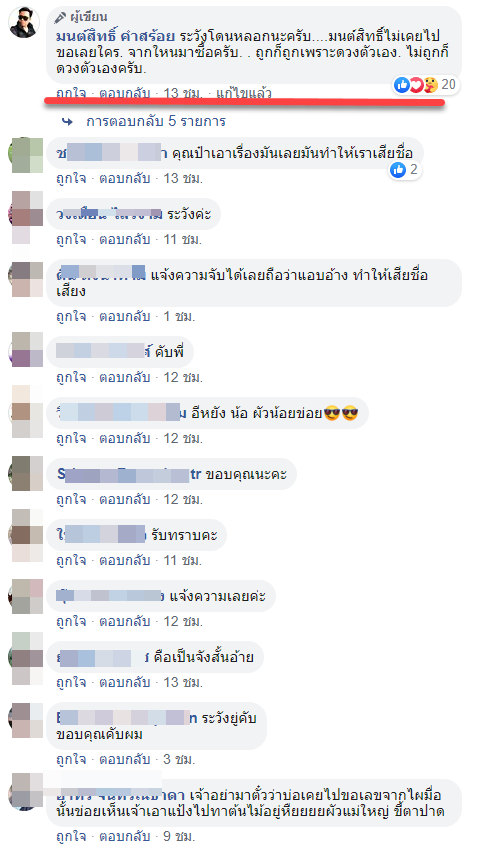Like the last comment posted 9 ชม.

[71, 836]
